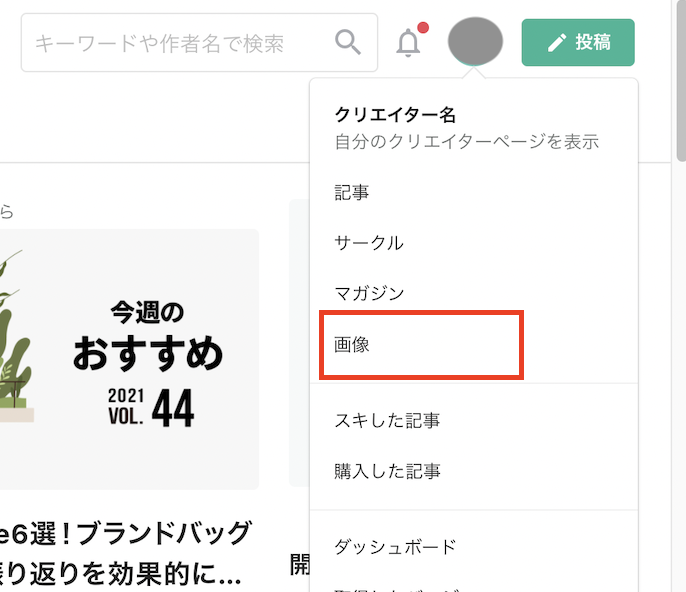686x592 pixels.
Task: Open notifications via the bell icon
Action: click(x=408, y=43)
